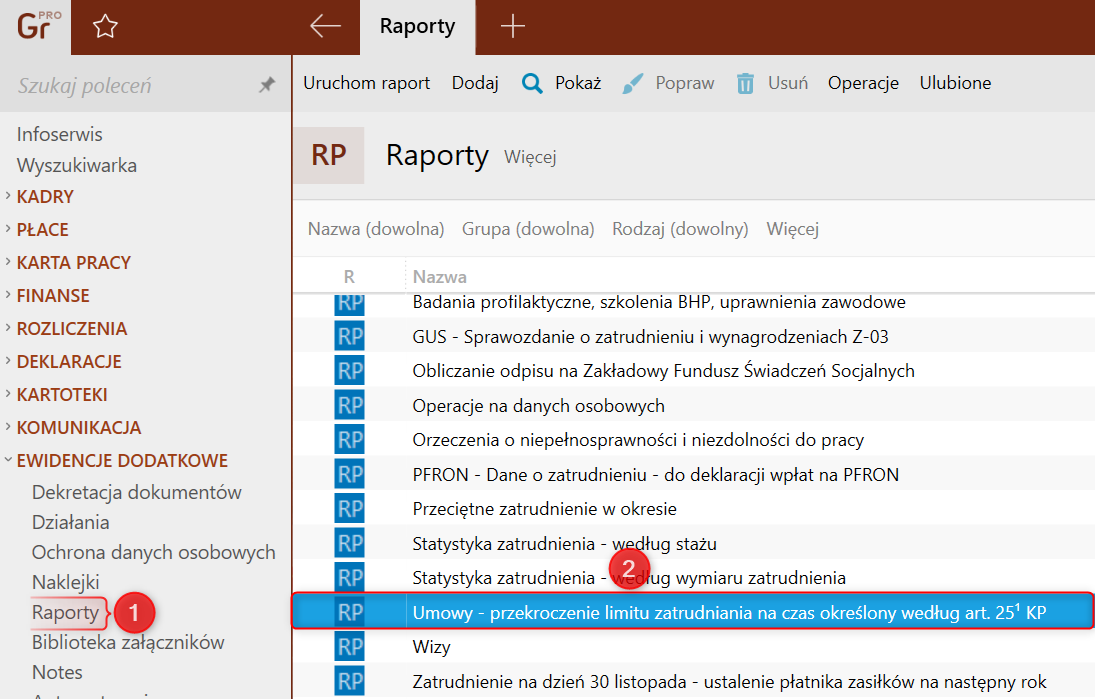Open the Operacje menu
Viewport: 1095px width, 699px height.
[x=863, y=83]
